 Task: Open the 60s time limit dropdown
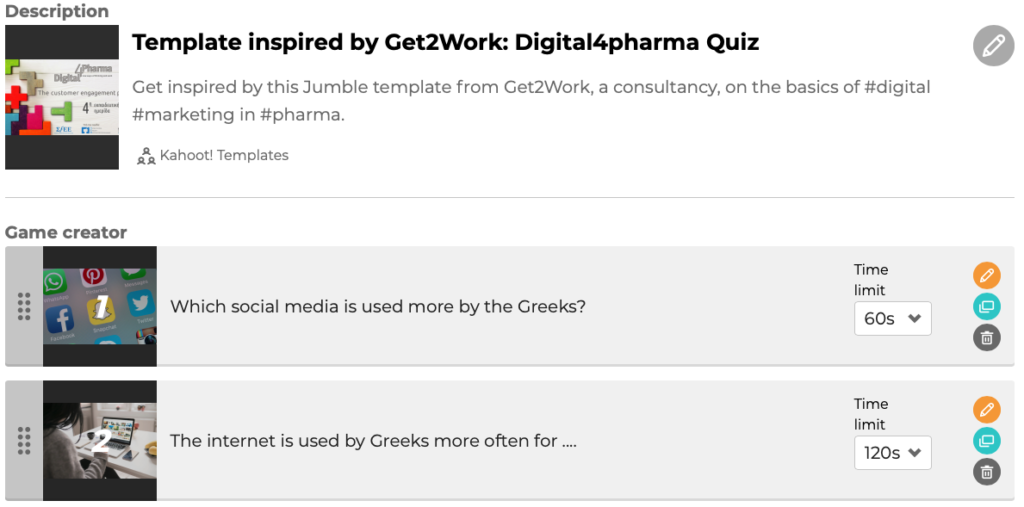892,319
